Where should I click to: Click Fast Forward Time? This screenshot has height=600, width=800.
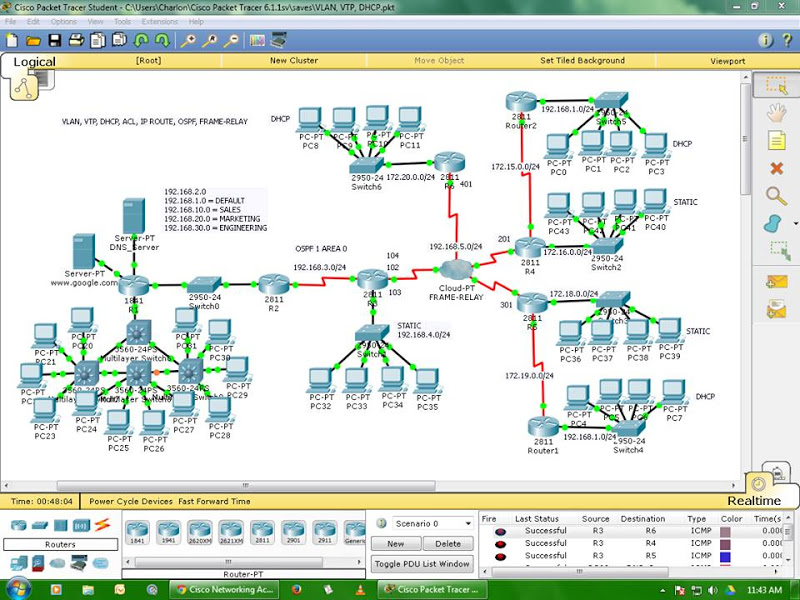tap(214, 501)
